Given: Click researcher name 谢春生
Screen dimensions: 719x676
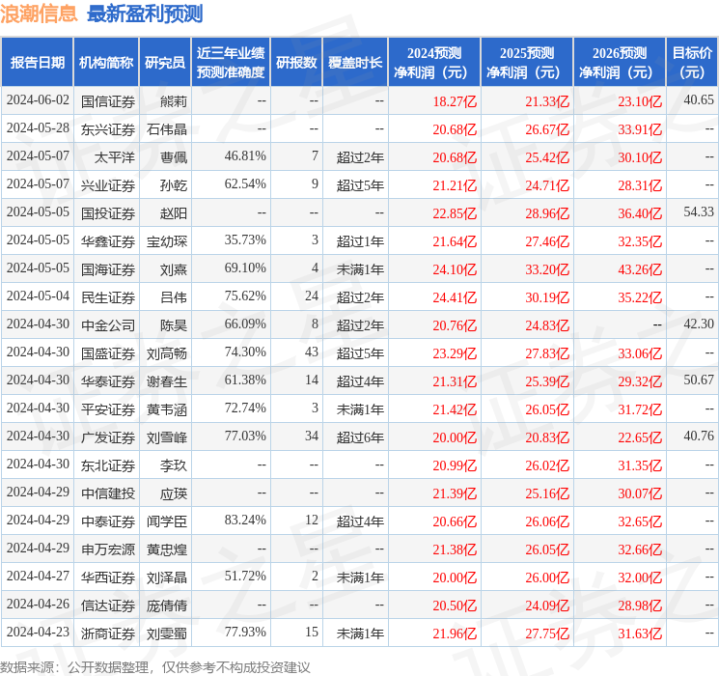Looking at the screenshot, I should coord(167,381).
